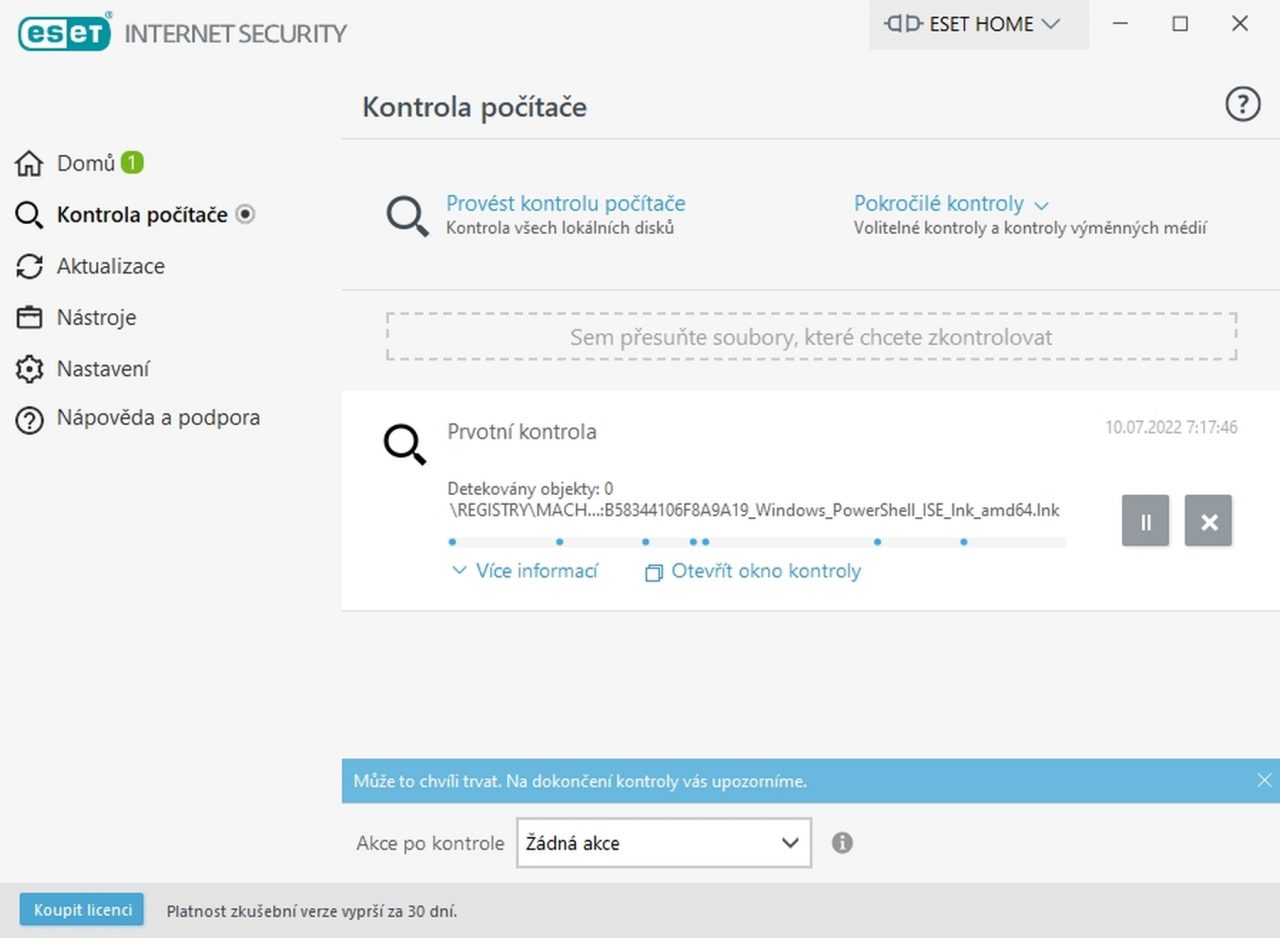Open Nastavení from the sidebar
This screenshot has height=938, width=1280.
click(x=102, y=369)
